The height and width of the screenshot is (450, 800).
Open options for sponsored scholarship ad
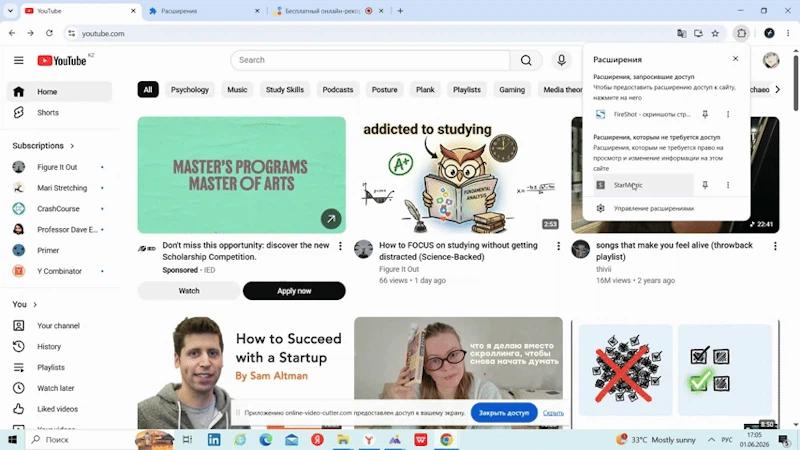click(x=340, y=246)
